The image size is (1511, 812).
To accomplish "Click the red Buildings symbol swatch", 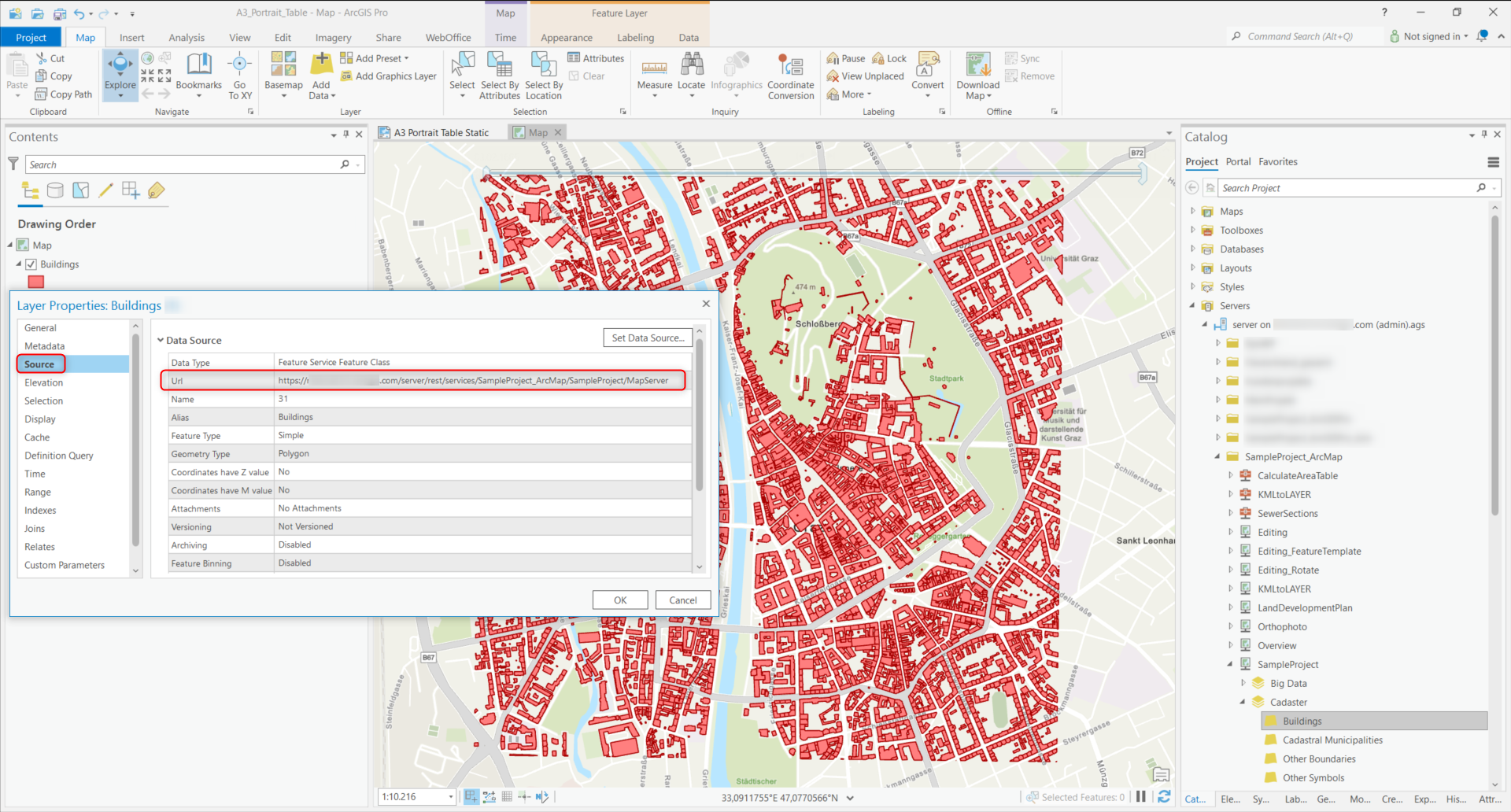I will [36, 282].
